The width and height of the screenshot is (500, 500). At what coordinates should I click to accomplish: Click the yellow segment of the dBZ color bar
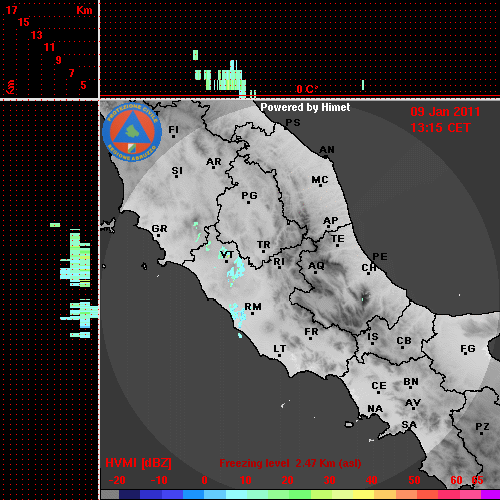(x=363, y=494)
